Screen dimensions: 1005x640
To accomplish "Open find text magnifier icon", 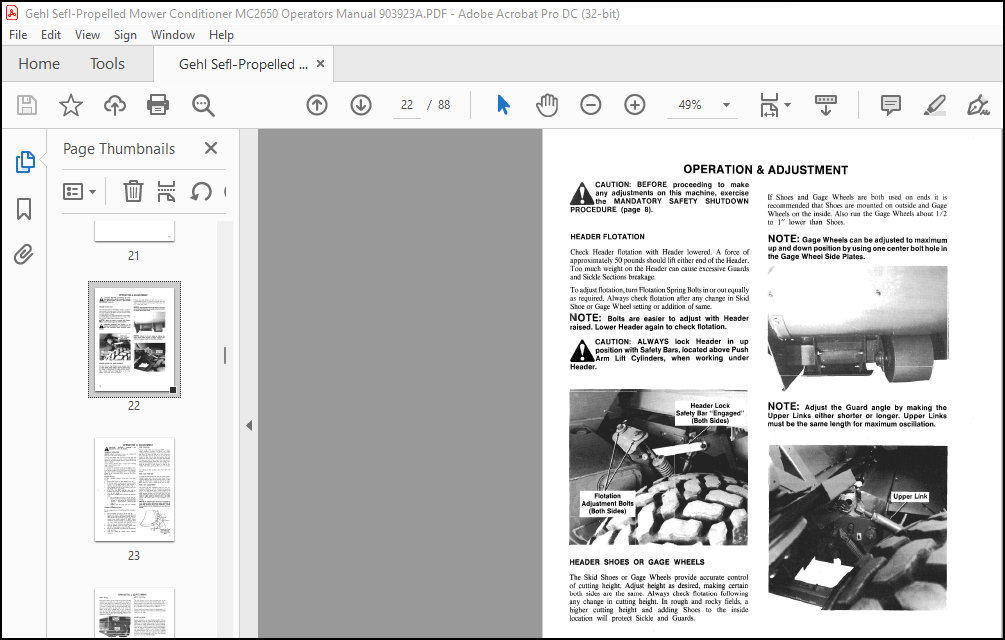I will [203, 105].
